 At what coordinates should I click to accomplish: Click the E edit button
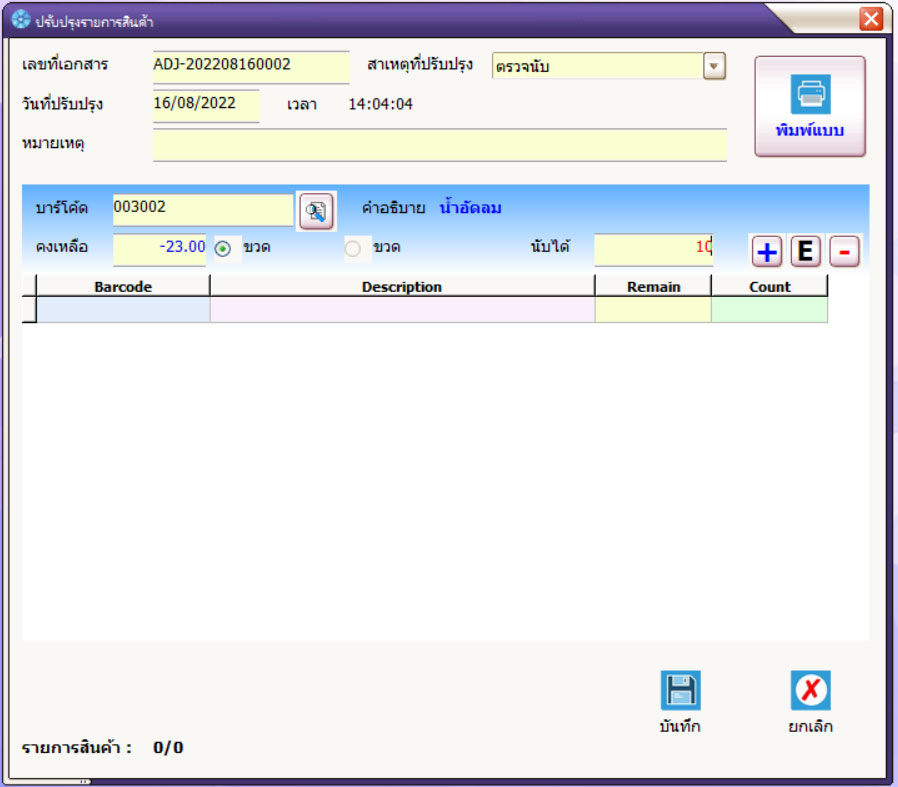coord(805,252)
